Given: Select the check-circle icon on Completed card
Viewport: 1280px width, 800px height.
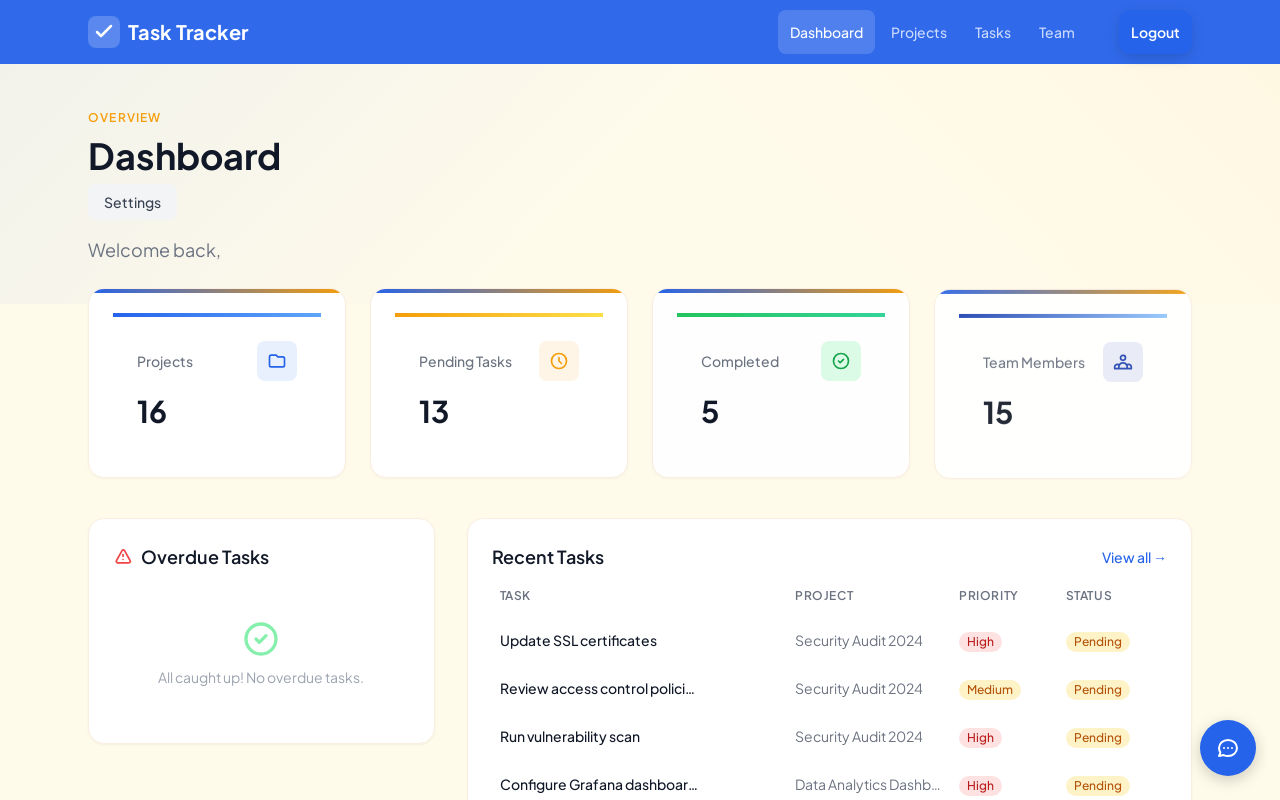Looking at the screenshot, I should (x=841, y=360).
